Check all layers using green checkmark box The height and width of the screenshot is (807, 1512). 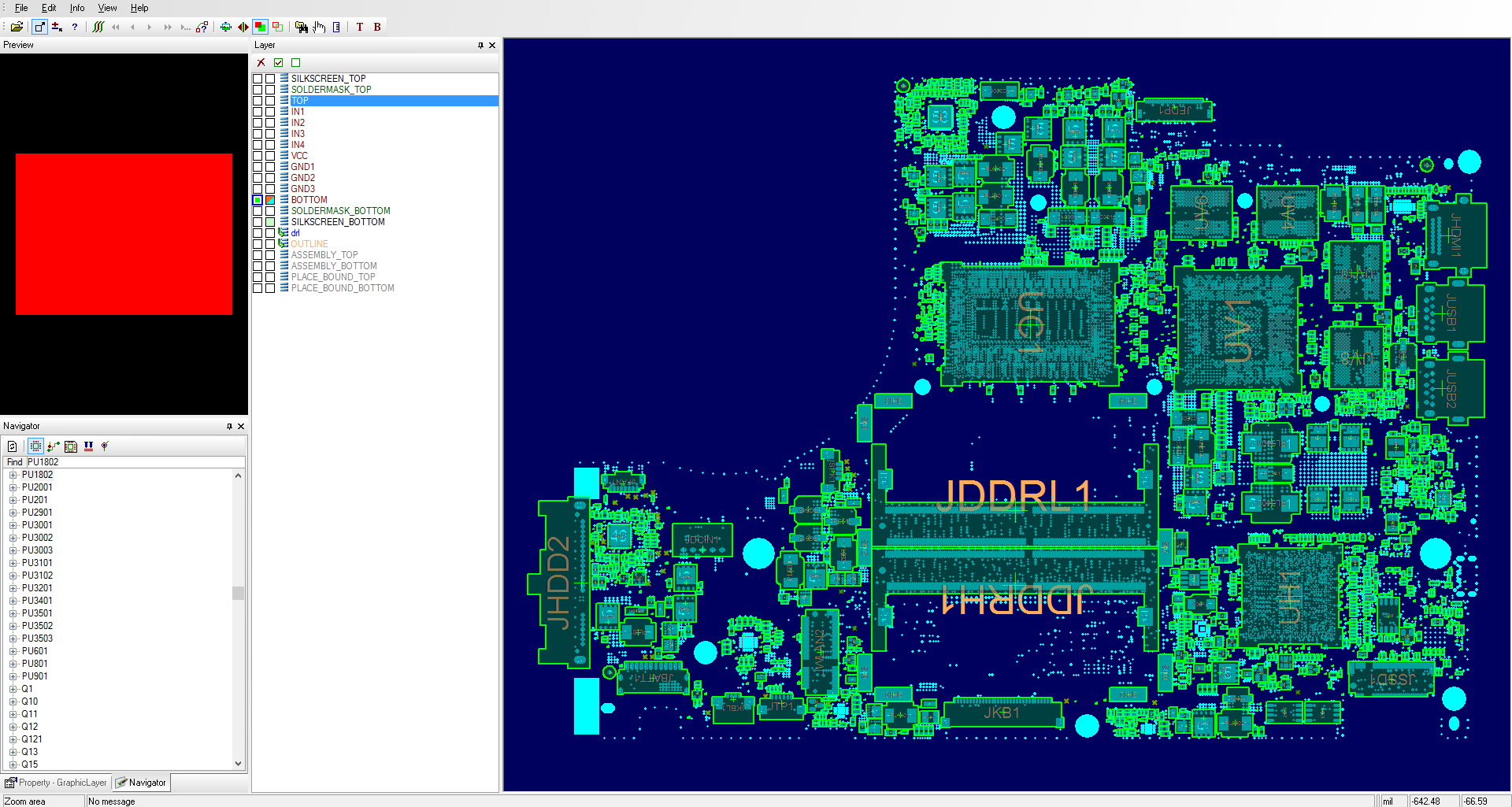[278, 63]
